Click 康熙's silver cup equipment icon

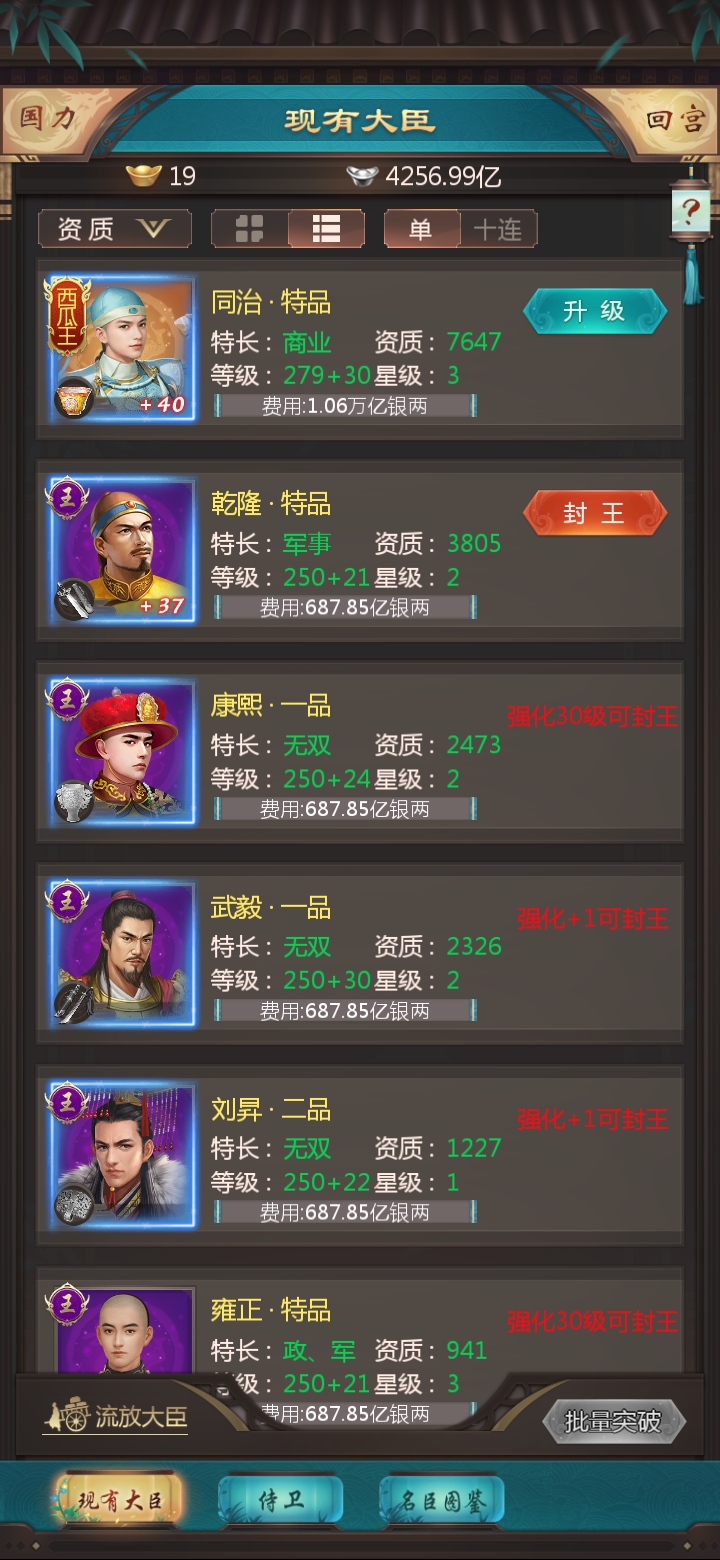tap(74, 801)
